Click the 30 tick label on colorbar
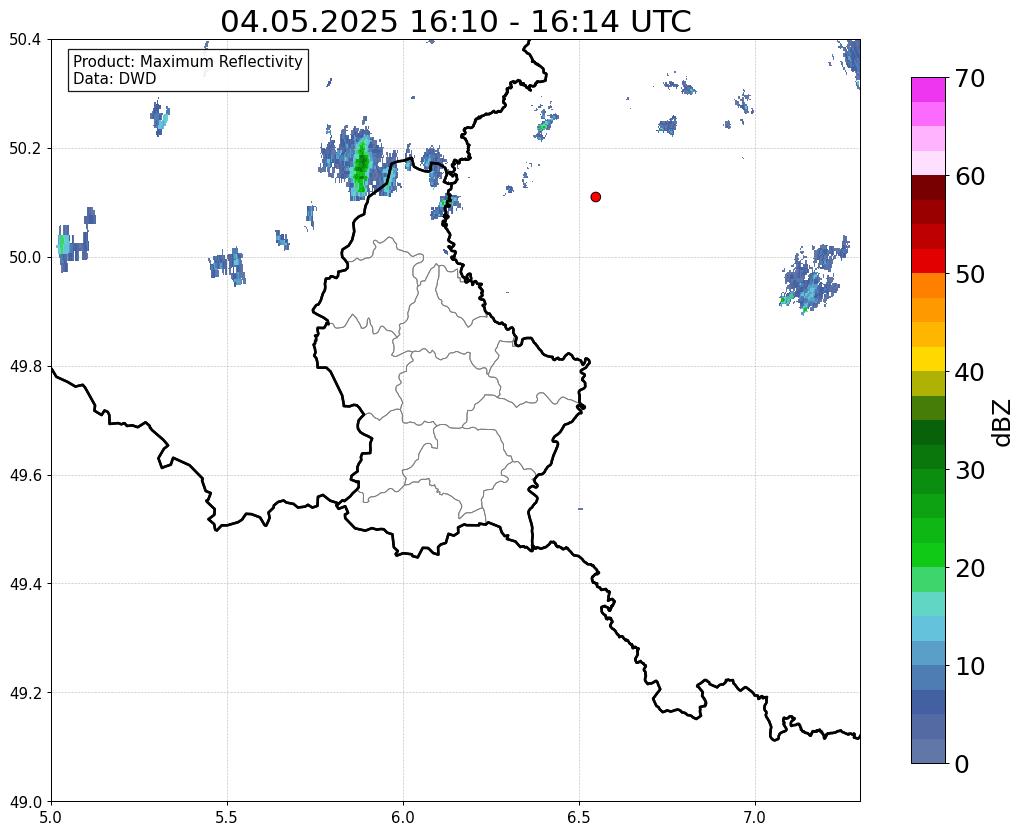Image resolution: width=1023 pixels, height=834 pixels. point(970,470)
